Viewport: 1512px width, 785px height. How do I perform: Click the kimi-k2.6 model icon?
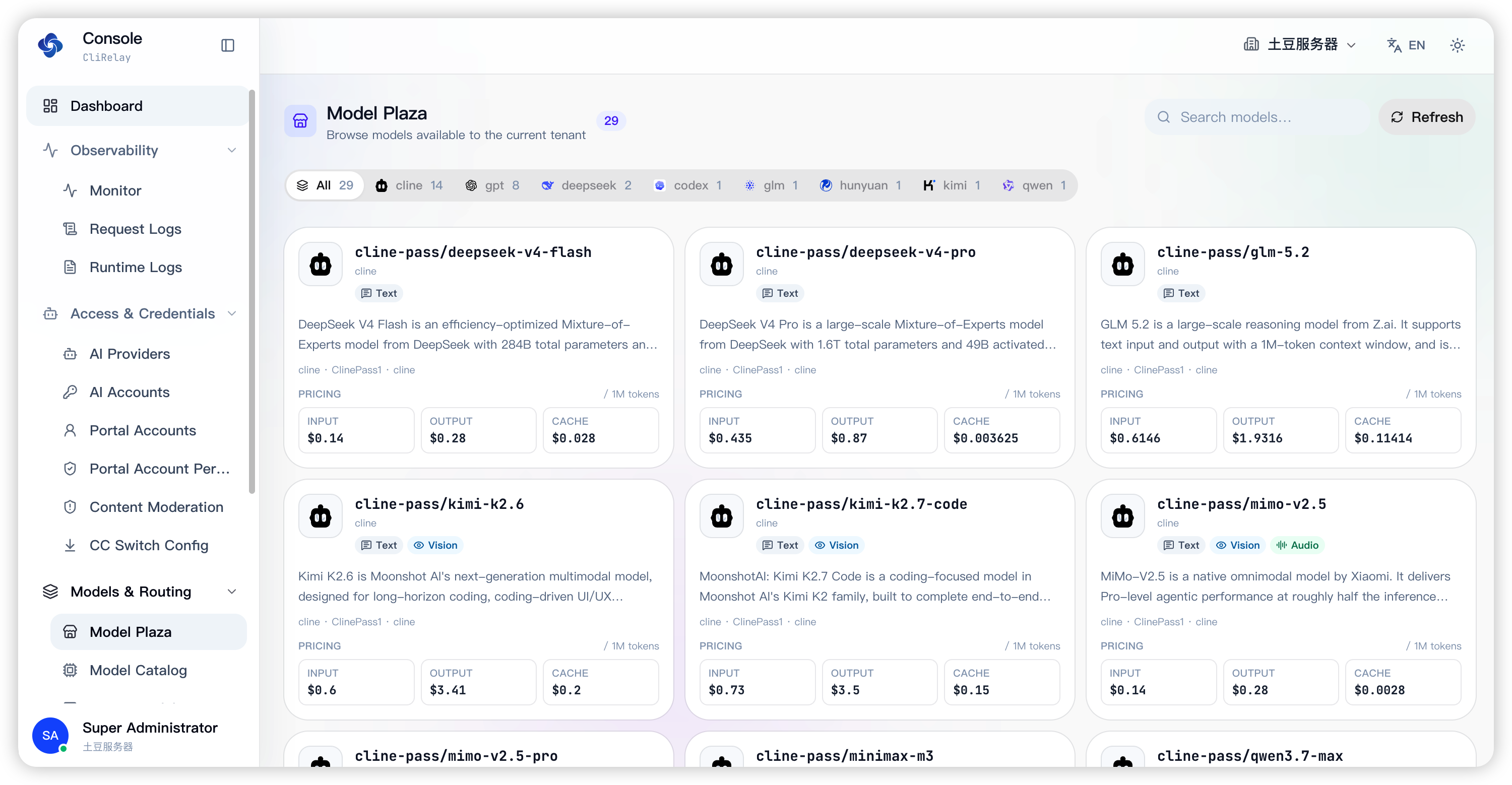tap(321, 516)
